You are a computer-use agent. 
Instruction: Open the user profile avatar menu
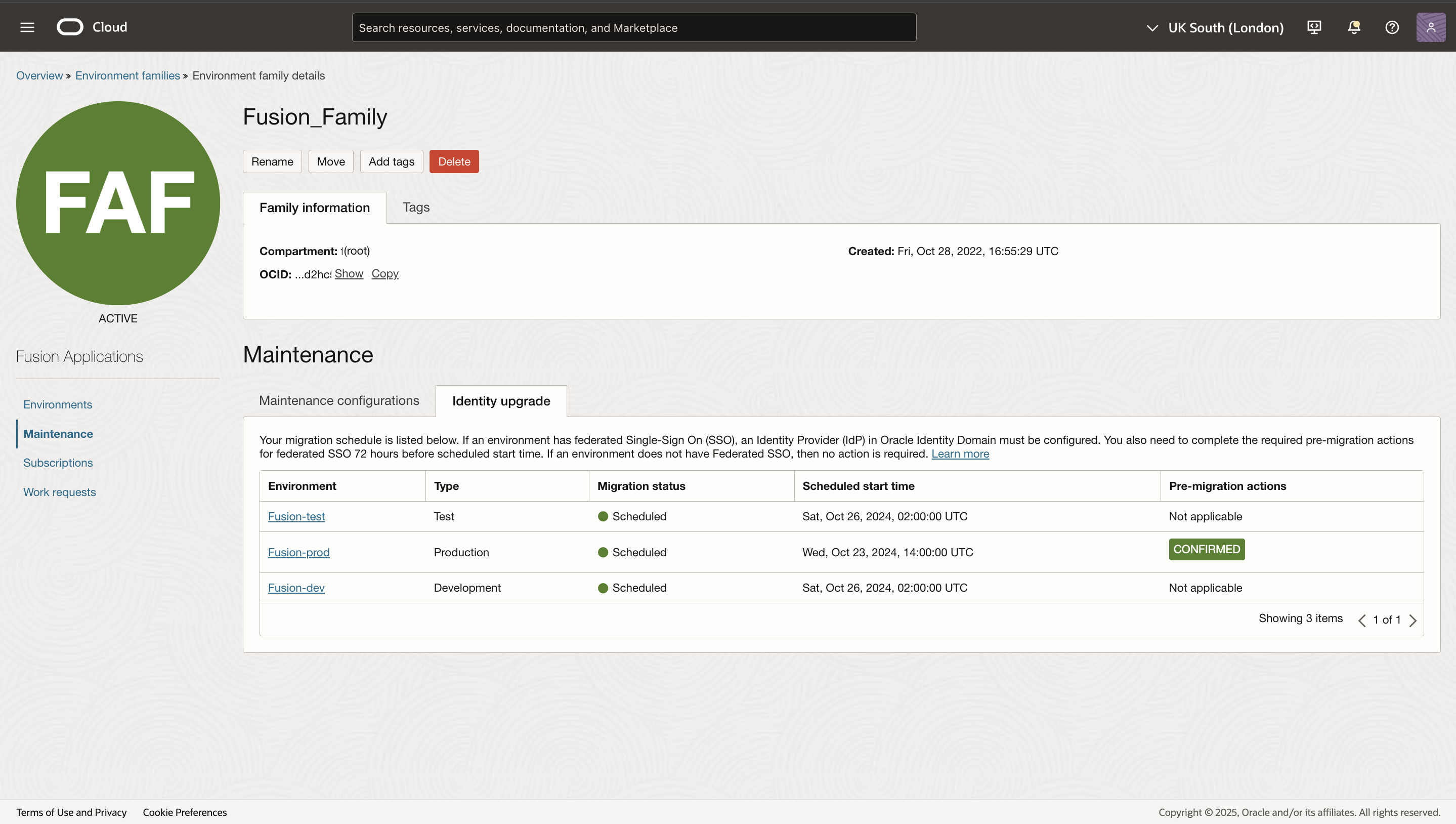[x=1431, y=27]
